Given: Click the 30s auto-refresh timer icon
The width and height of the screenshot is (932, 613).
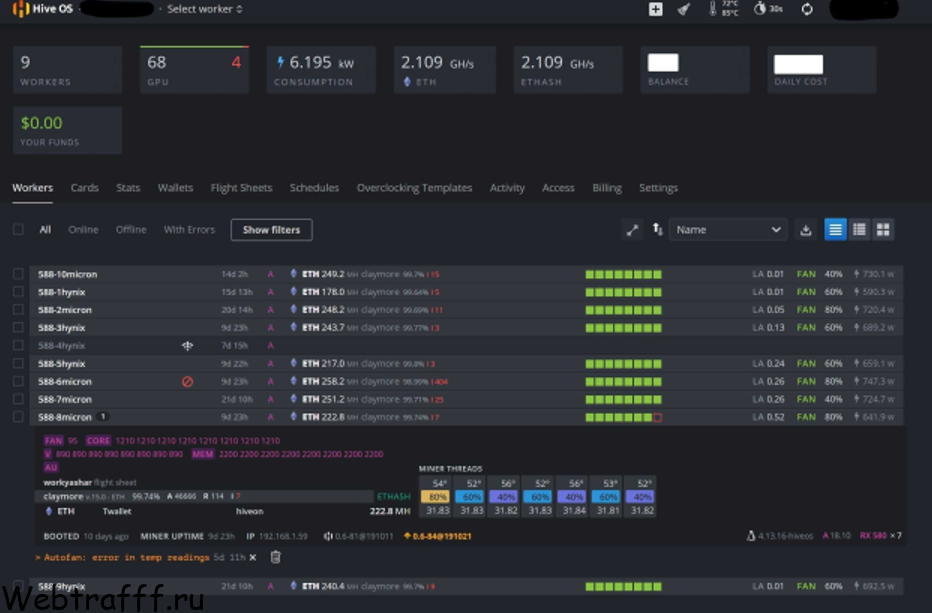Looking at the screenshot, I should (x=759, y=8).
